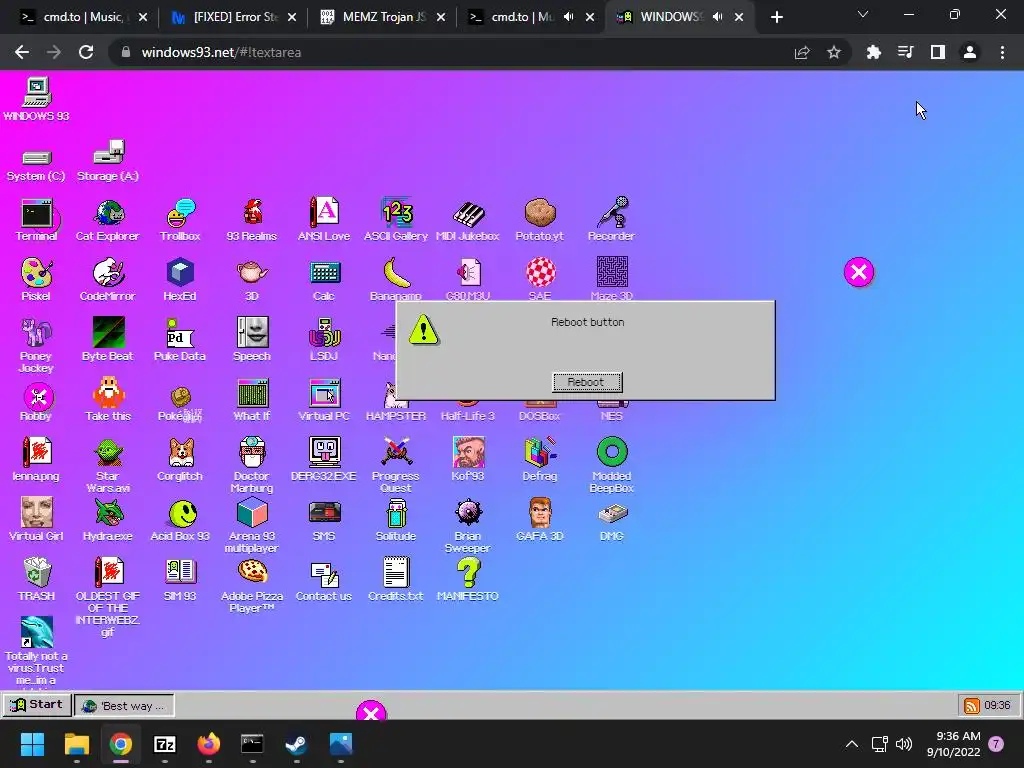The width and height of the screenshot is (1024, 768).
Task: Open GAFA 3D icon
Action: tap(540, 513)
